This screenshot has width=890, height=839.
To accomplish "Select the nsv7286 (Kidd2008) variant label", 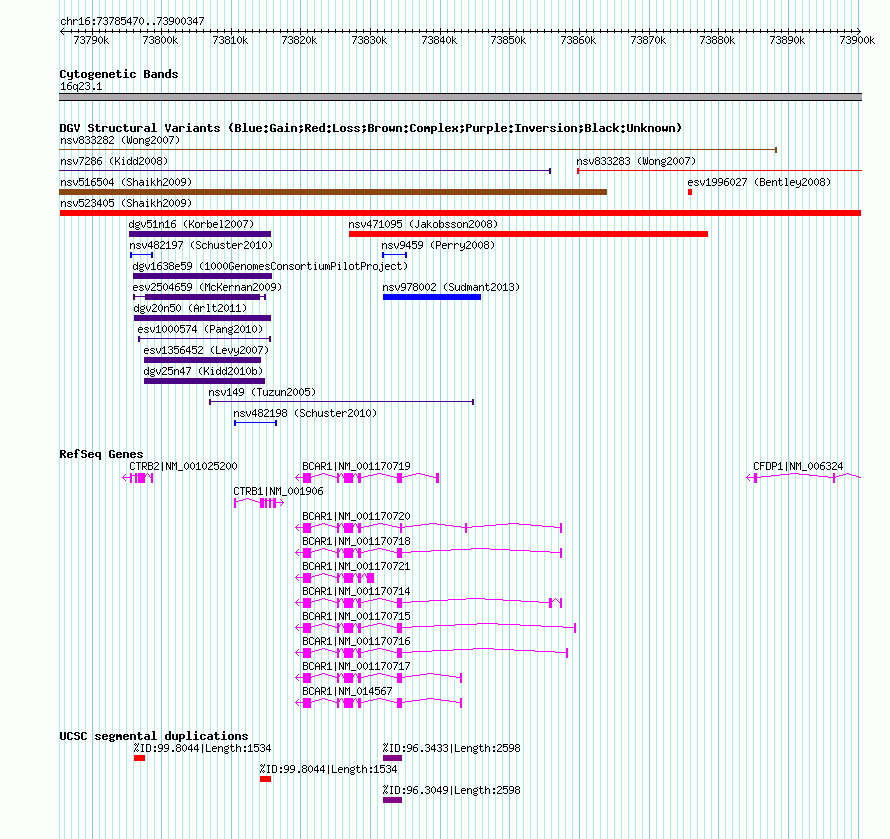I will 114,161.
